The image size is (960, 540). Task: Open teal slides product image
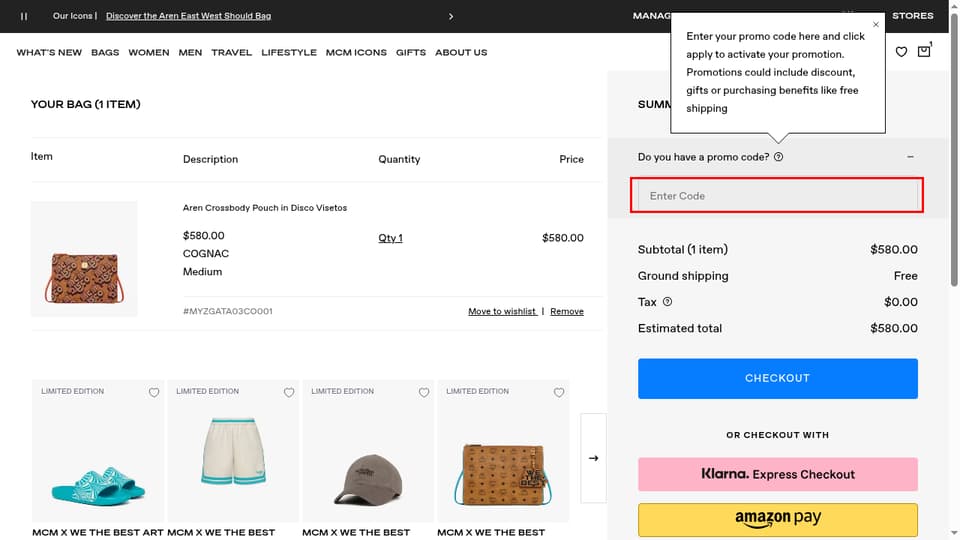coord(98,451)
